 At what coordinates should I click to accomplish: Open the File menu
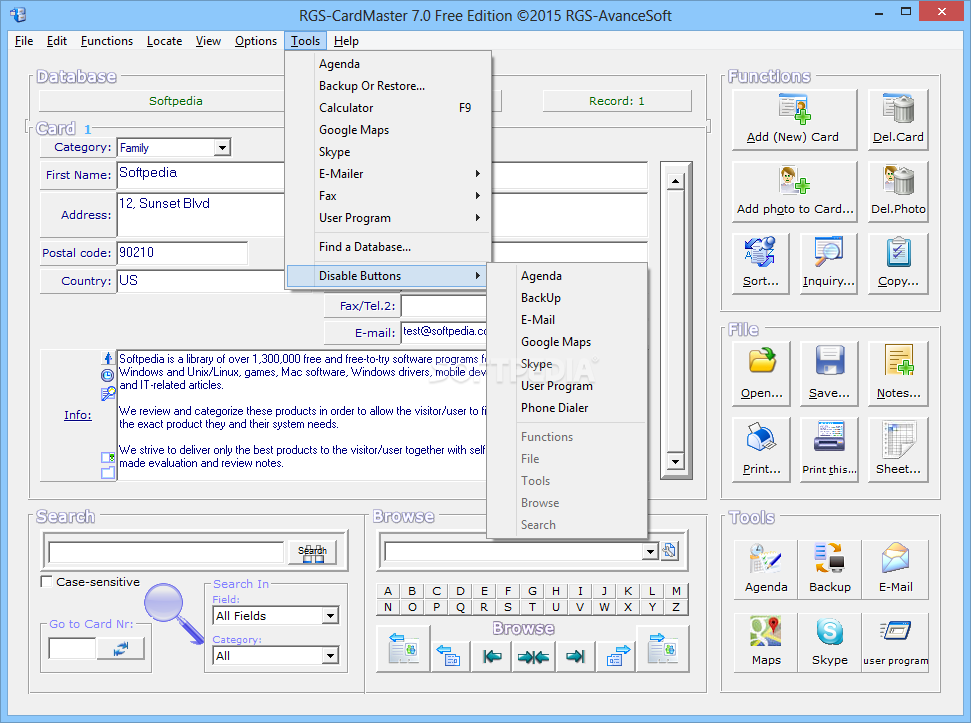click(x=24, y=41)
